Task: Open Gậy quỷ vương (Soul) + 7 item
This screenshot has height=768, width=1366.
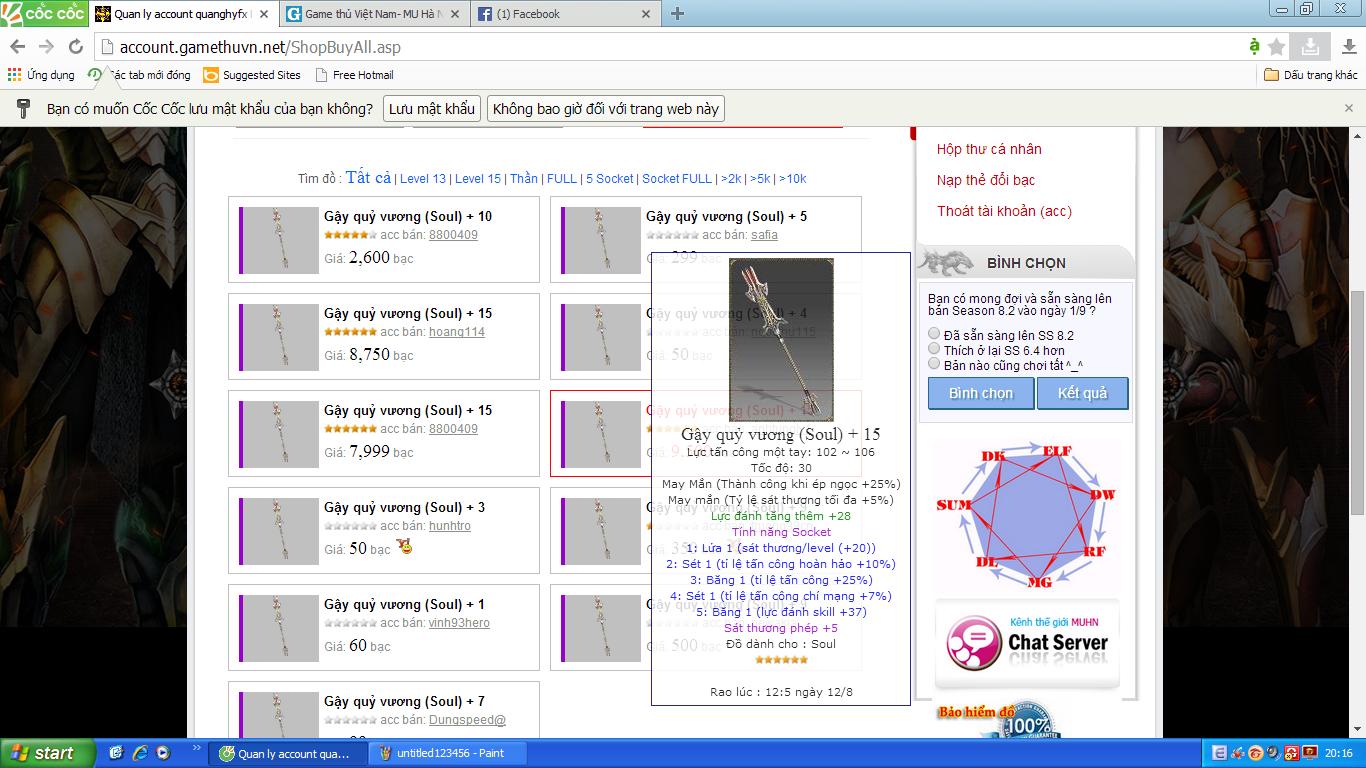Action: click(404, 701)
